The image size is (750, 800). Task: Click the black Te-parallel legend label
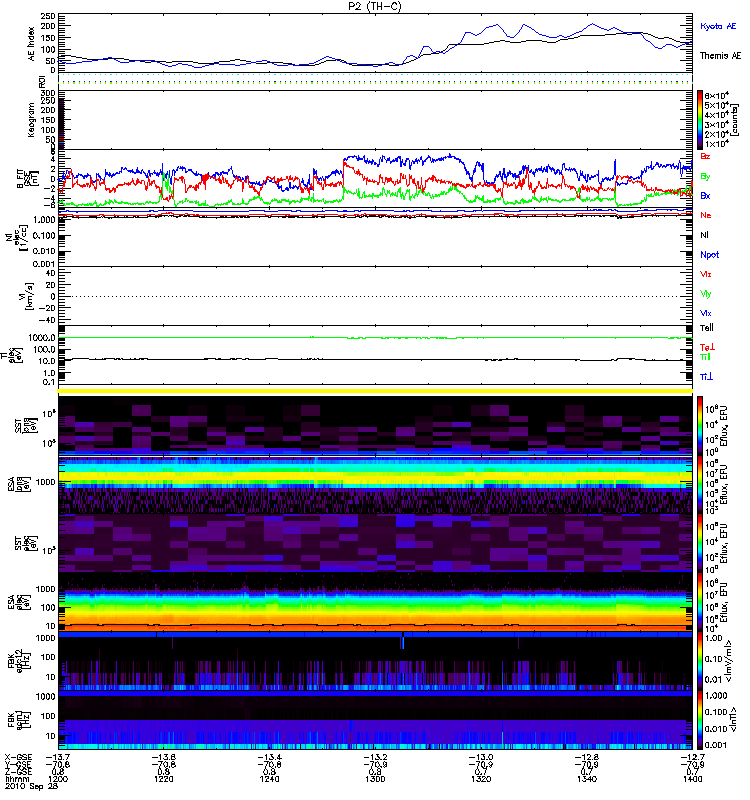click(707, 328)
